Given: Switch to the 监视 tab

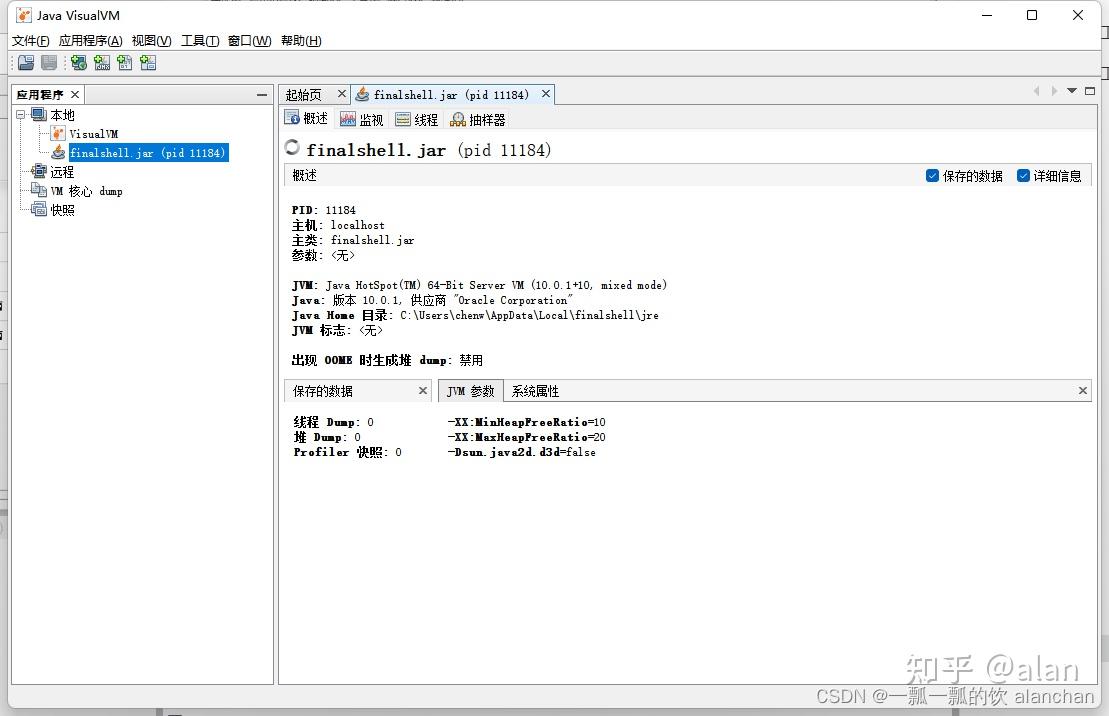Looking at the screenshot, I should [364, 117].
